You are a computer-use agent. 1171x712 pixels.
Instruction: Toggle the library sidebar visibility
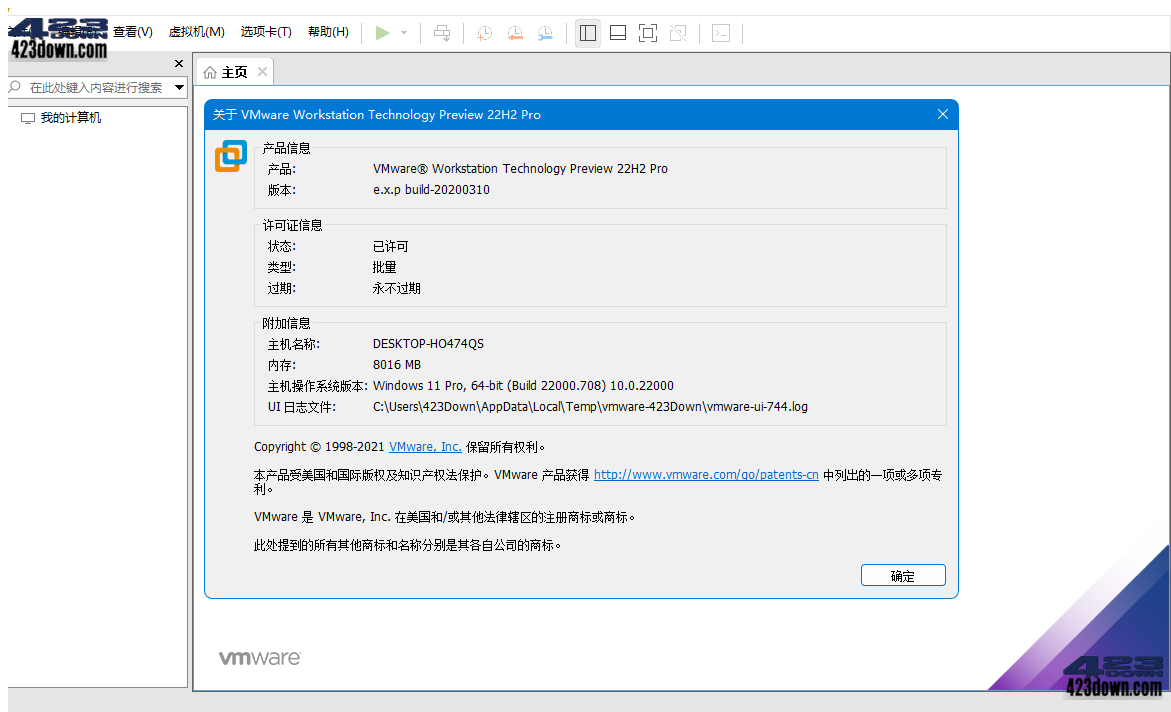587,33
